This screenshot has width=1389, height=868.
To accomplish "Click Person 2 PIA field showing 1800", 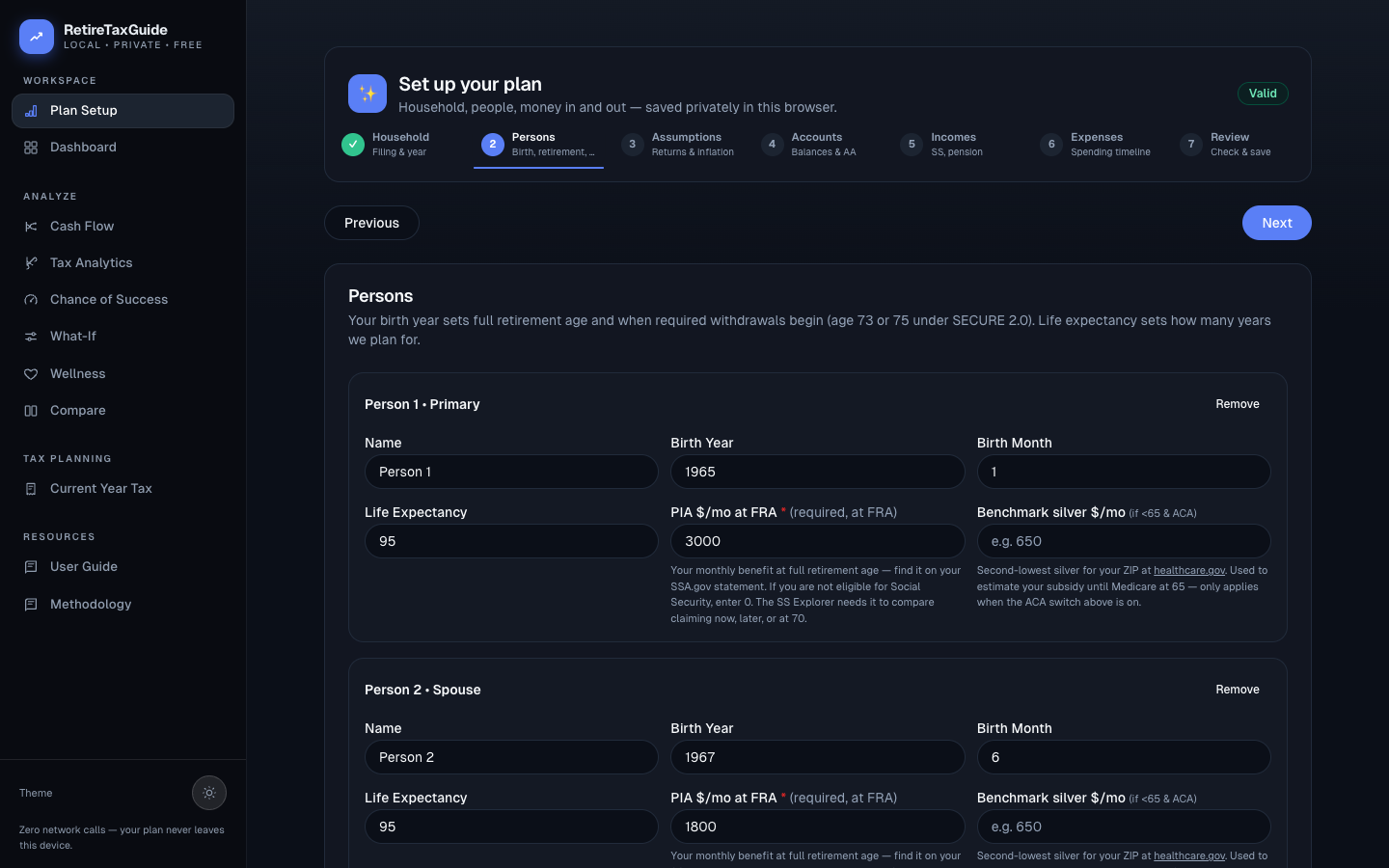I will (818, 827).
